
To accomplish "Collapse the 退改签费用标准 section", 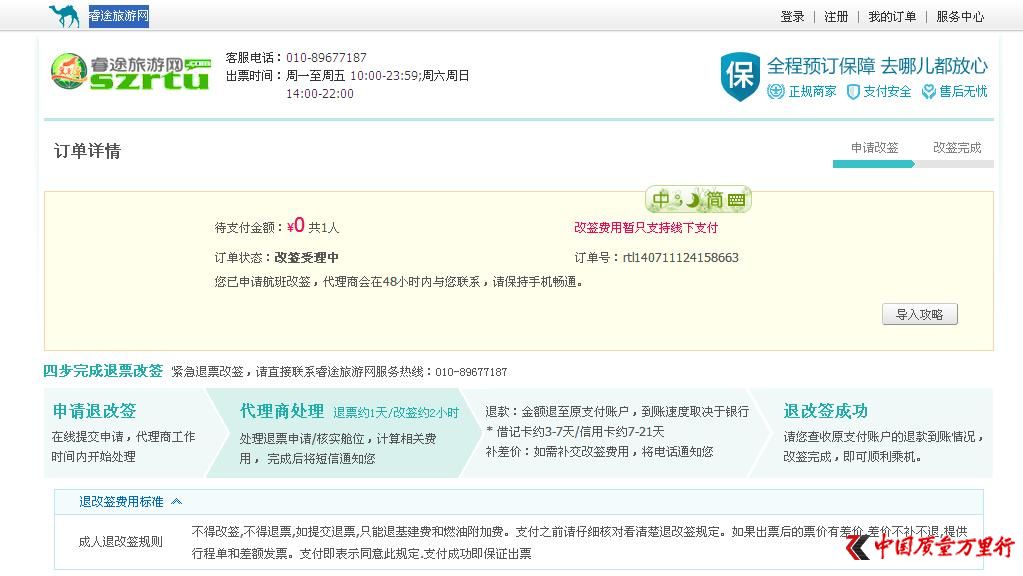I will pyautogui.click(x=176, y=502).
